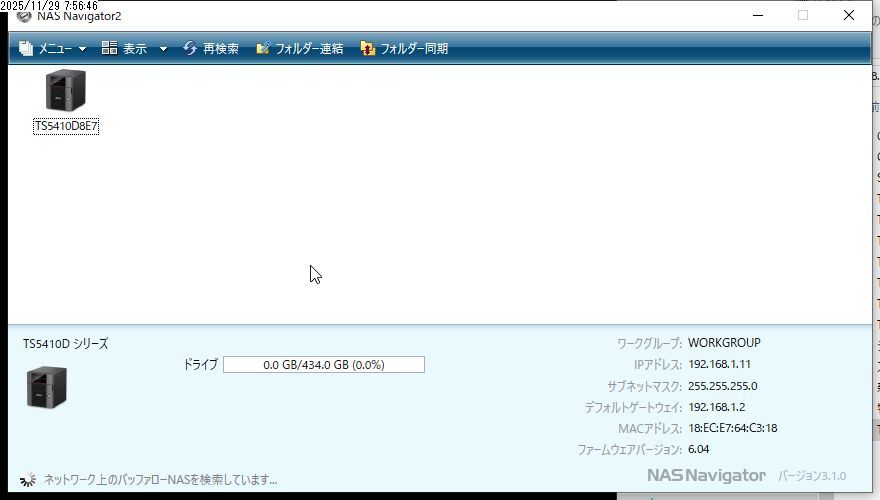Image resolution: width=880 pixels, height=500 pixels.
Task: Click the MAC address 18:EC:E7:64:C3:18
Action: (733, 428)
